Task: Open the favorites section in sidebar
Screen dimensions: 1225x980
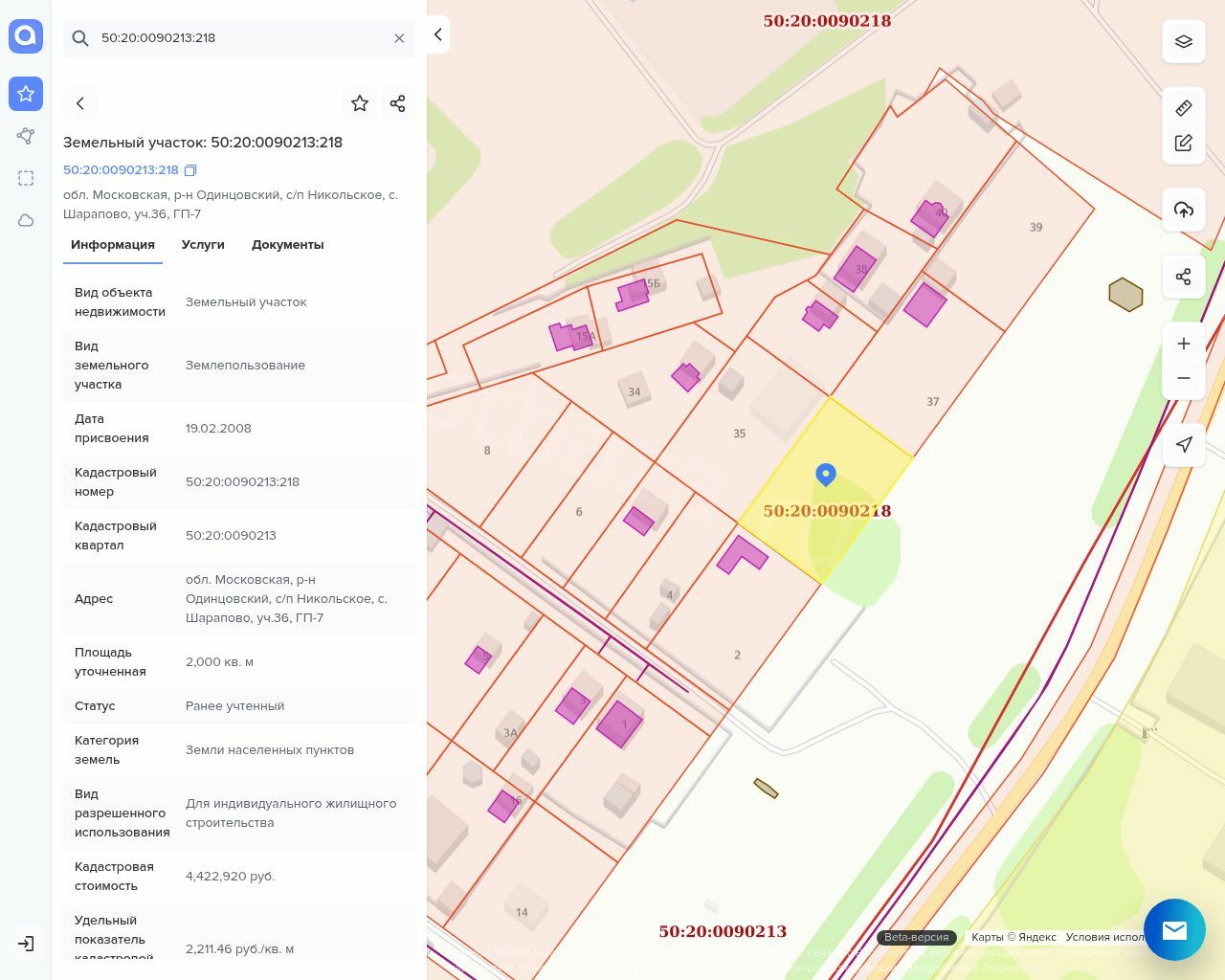Action: [26, 94]
